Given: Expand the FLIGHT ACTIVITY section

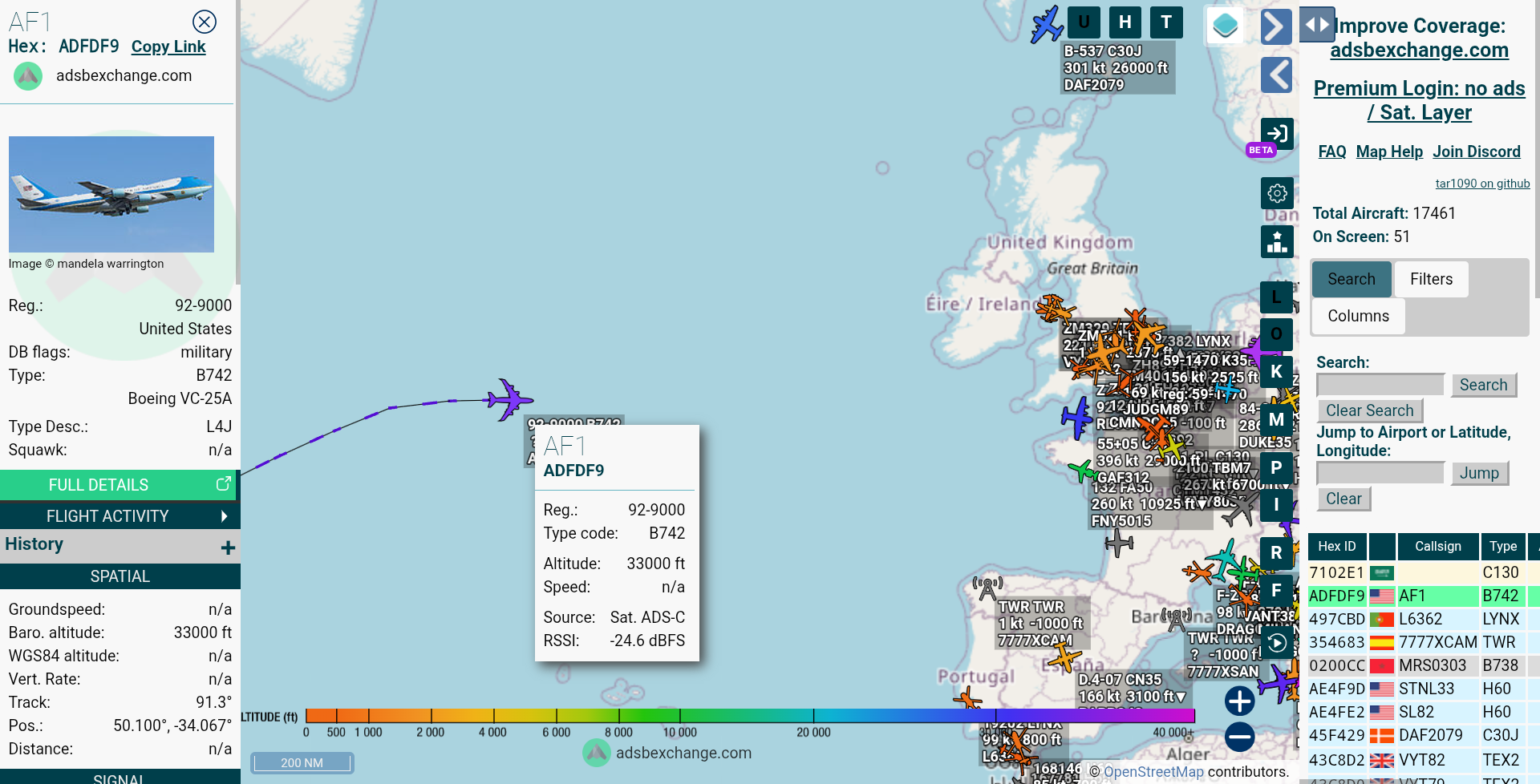Looking at the screenshot, I should coord(120,516).
